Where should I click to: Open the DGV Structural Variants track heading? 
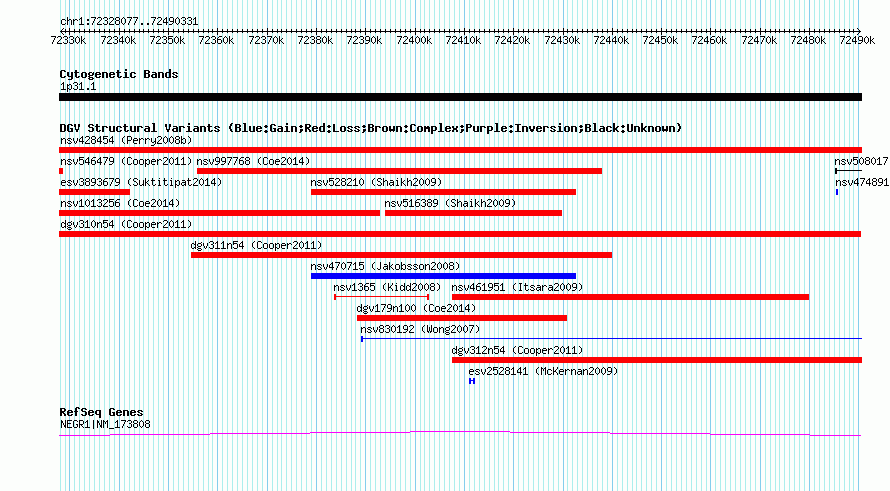371,128
